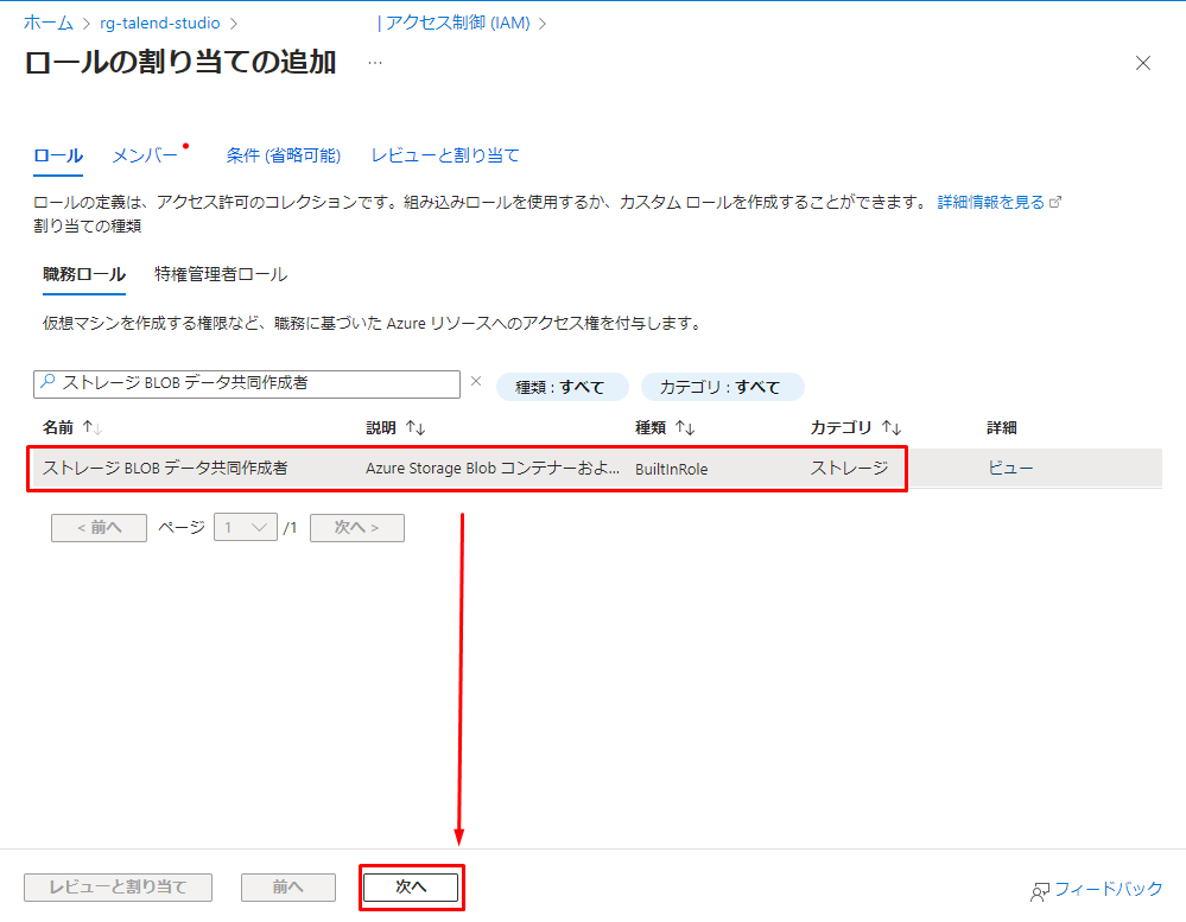Open the 条件 (省略可能) tab
This screenshot has height=922, width=1186.
284,155
